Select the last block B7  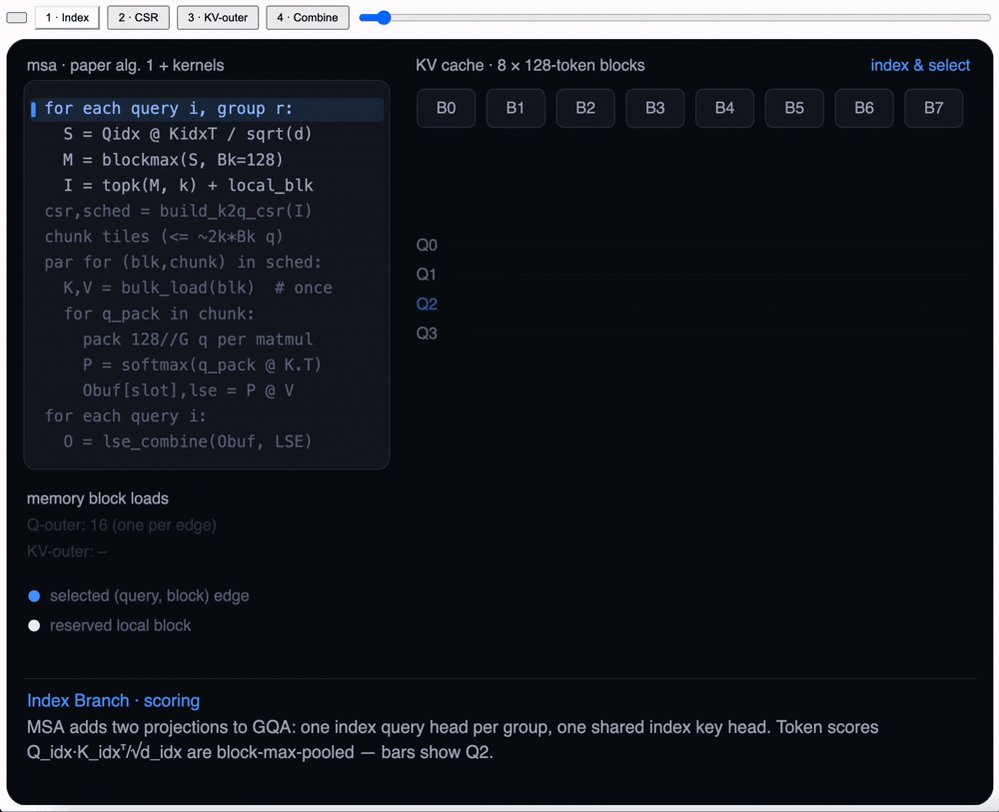[x=934, y=108]
